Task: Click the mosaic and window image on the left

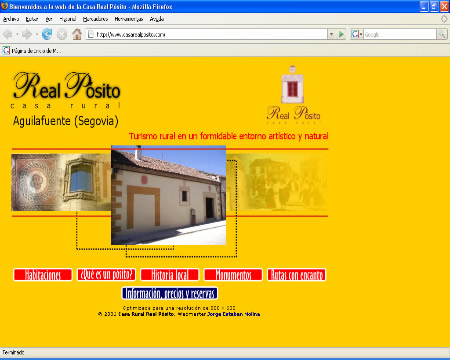Action: pos(61,182)
